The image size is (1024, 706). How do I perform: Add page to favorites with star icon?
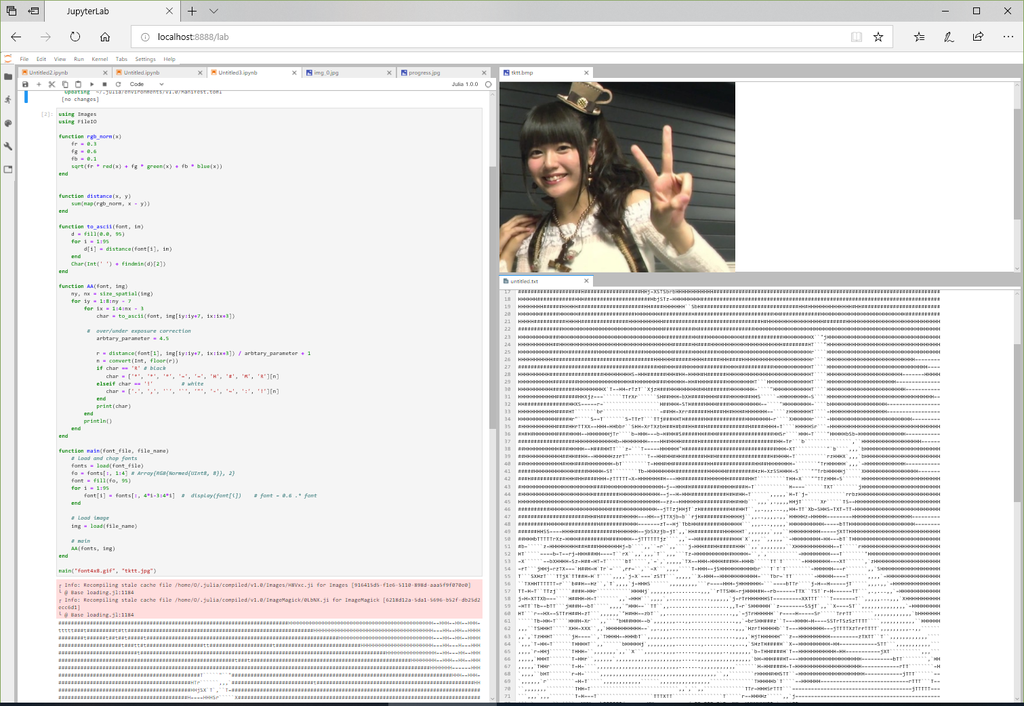click(878, 37)
